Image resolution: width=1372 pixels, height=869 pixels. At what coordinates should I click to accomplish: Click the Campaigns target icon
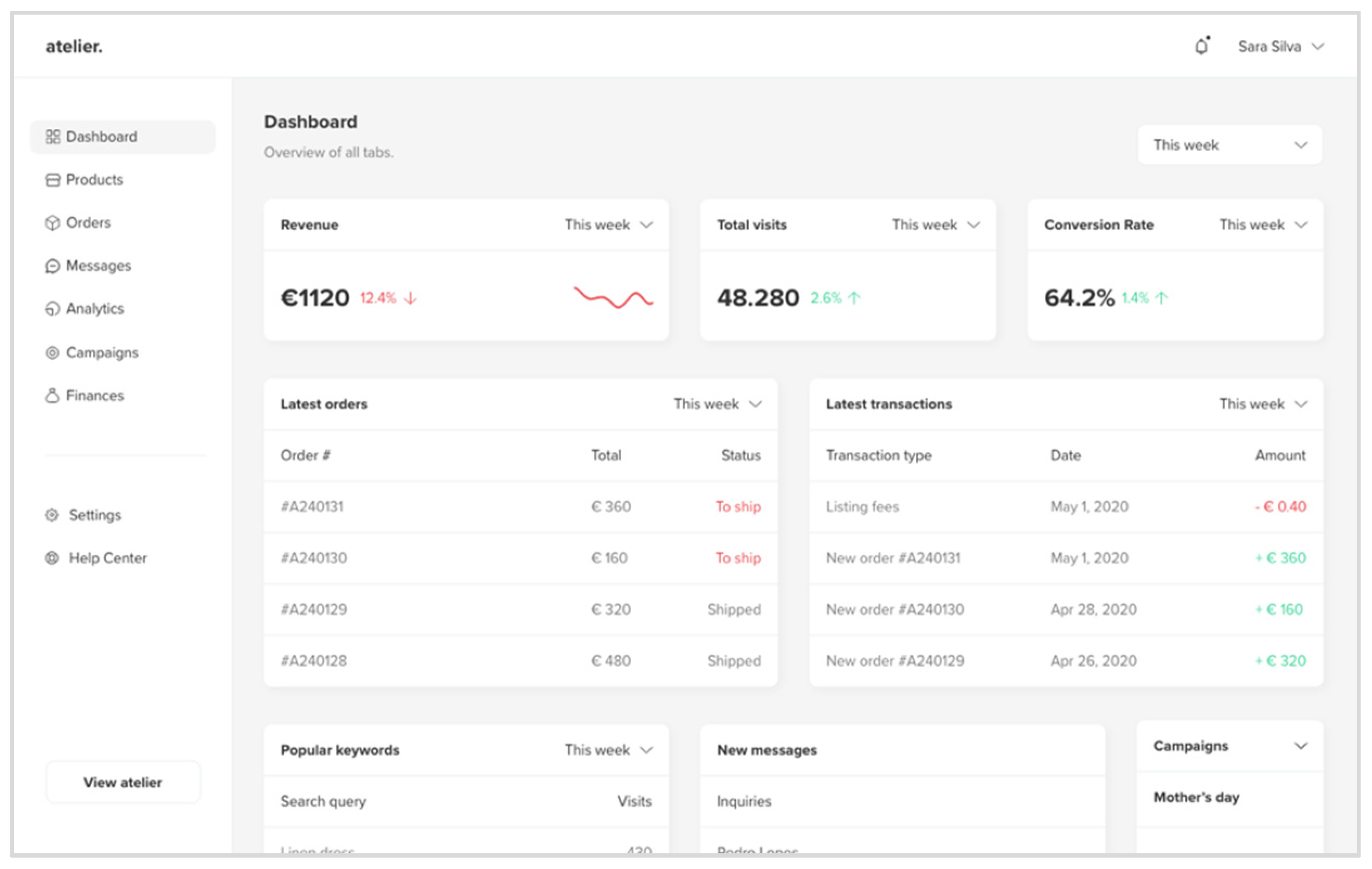[53, 353]
